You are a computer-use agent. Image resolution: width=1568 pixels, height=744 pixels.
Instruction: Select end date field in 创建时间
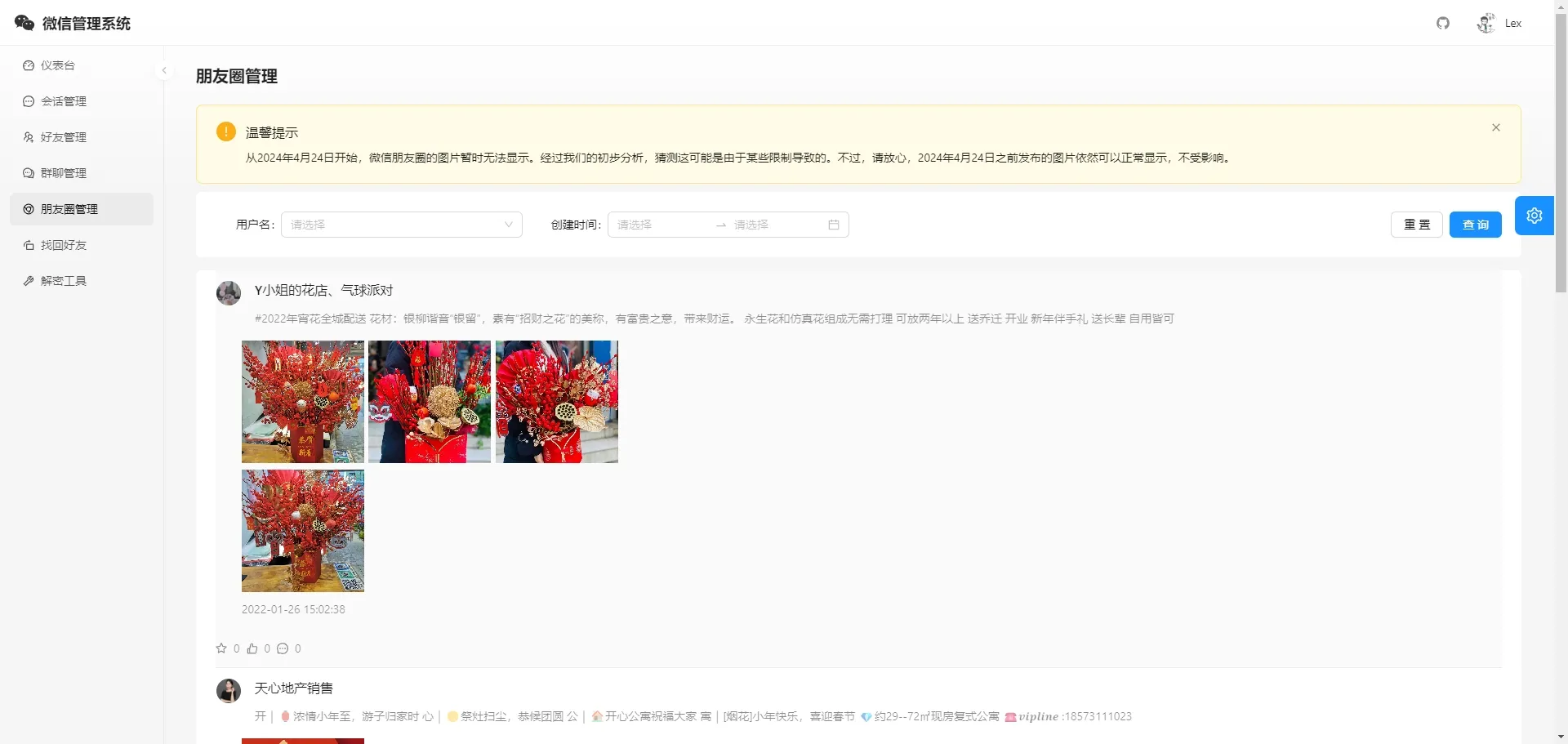776,225
